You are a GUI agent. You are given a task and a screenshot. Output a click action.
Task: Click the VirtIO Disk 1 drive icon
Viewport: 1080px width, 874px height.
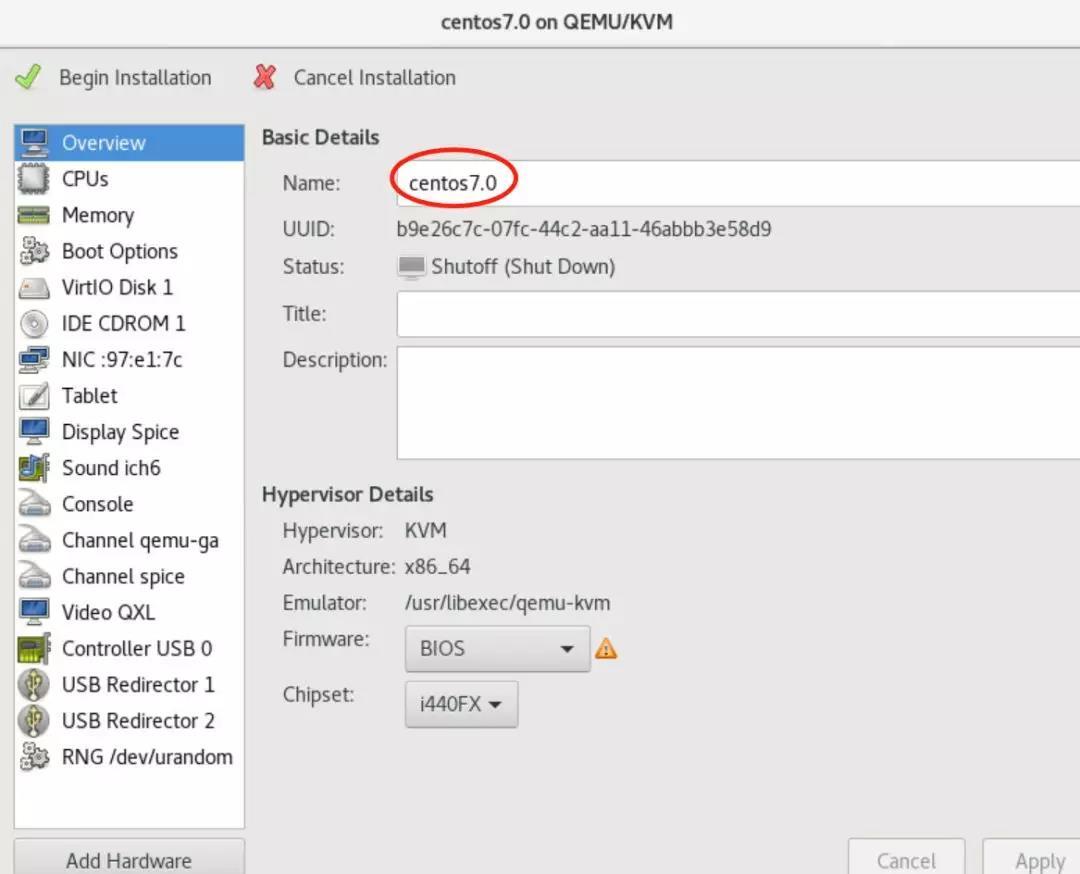click(x=34, y=288)
